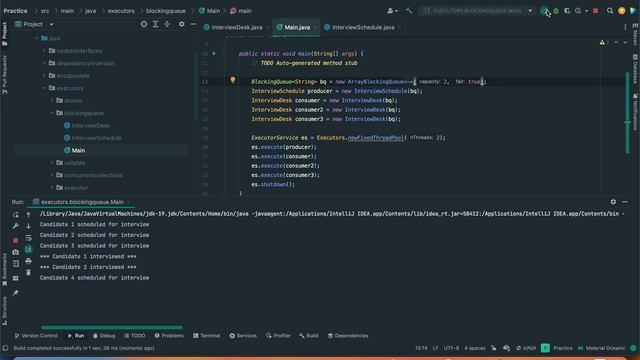
Task: Open the dropdown arrow beside profiler icon
Action: (x=587, y=11)
